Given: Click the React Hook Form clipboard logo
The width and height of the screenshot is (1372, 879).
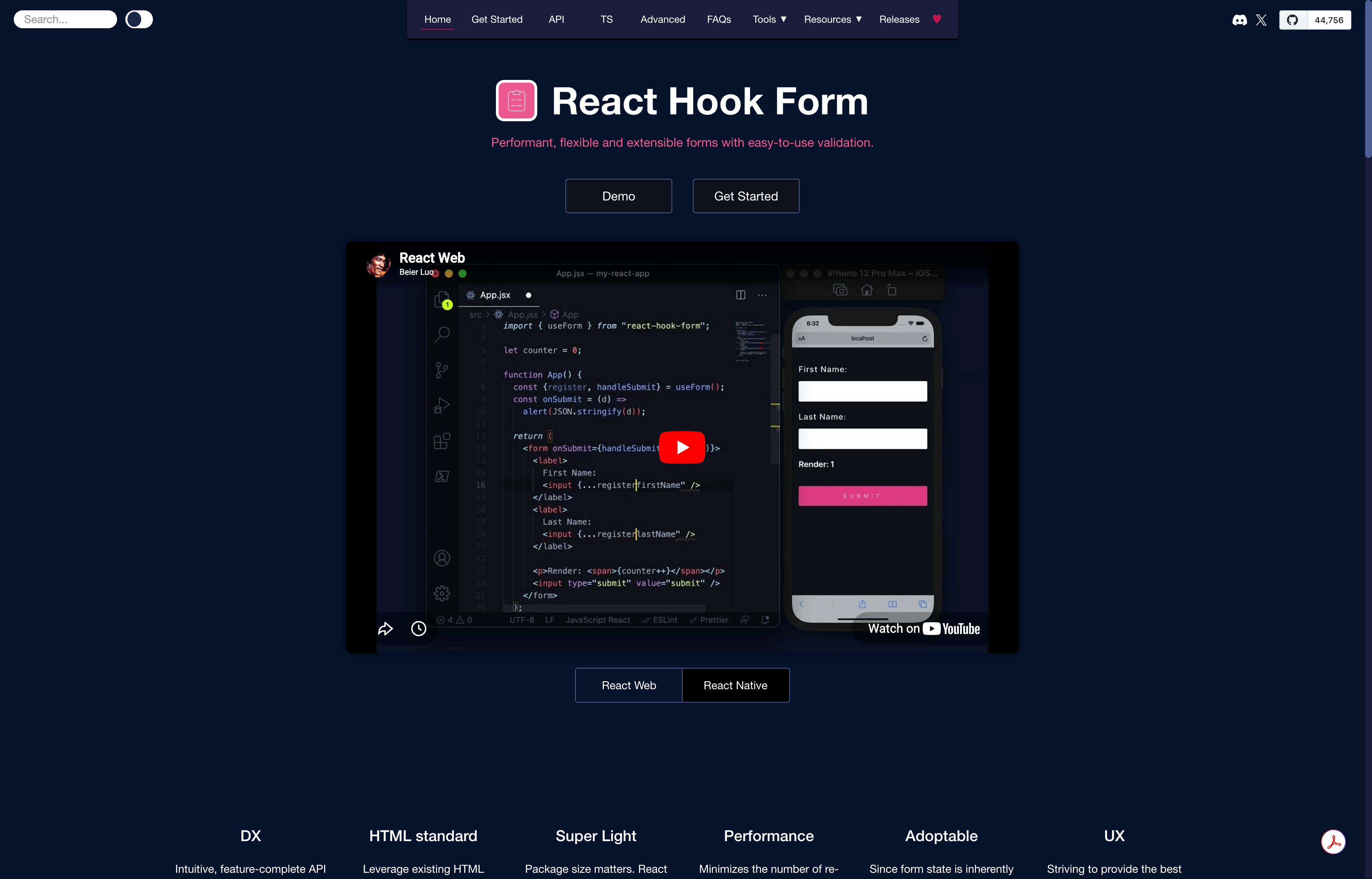Looking at the screenshot, I should point(517,101).
